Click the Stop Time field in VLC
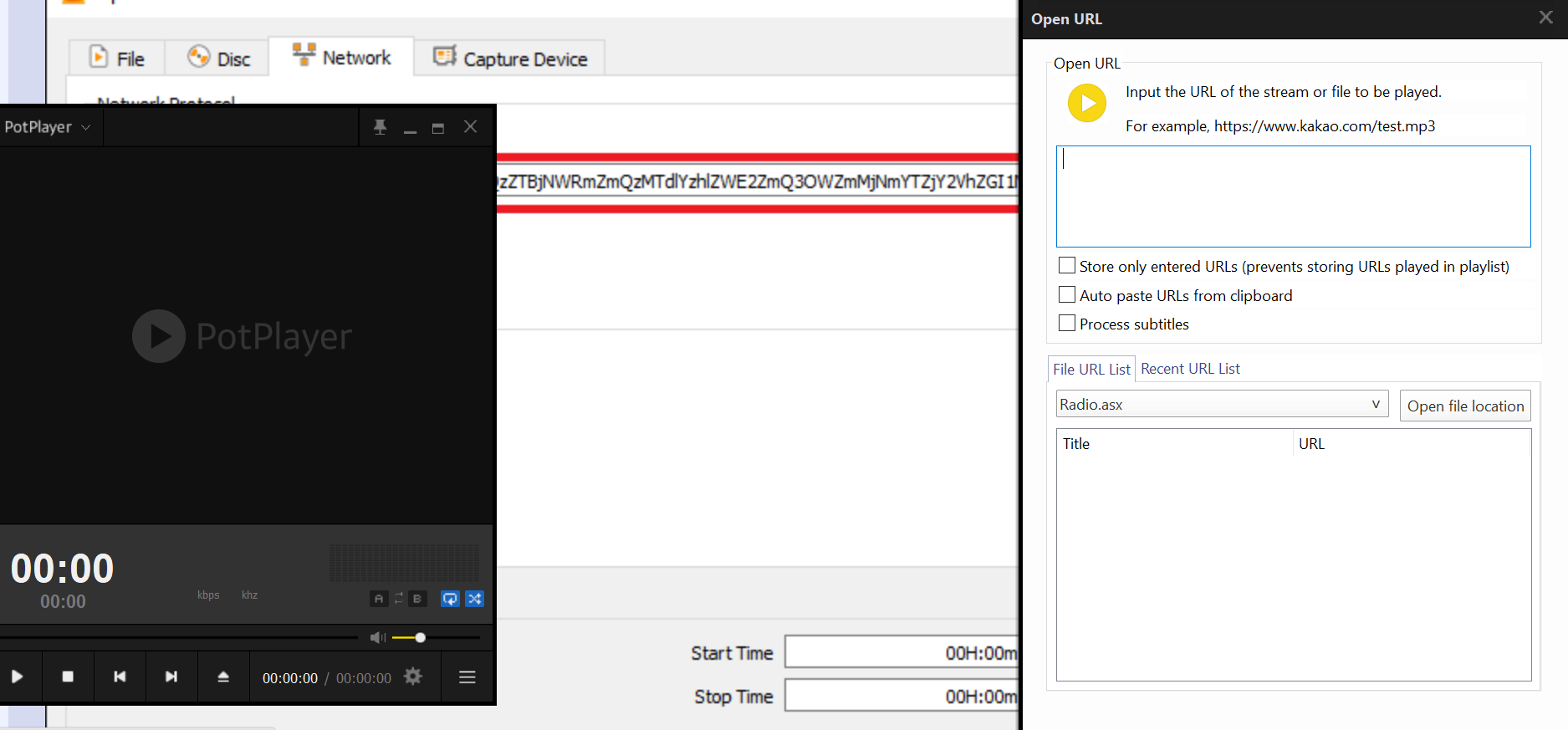The width and height of the screenshot is (1568, 730). 901,696
